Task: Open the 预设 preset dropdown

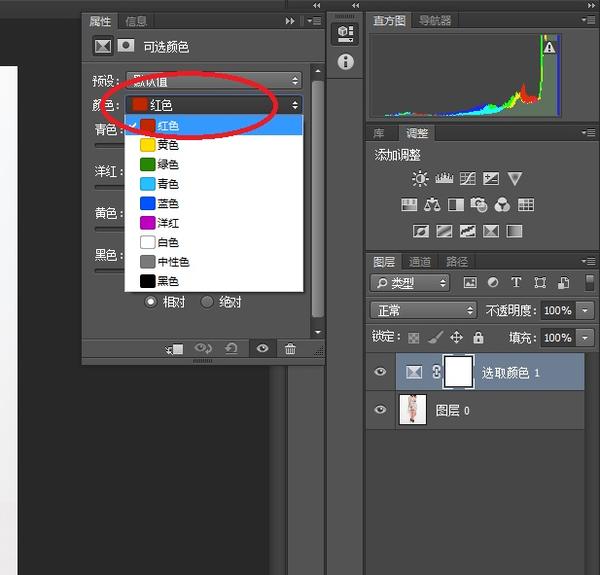Action: (214, 81)
